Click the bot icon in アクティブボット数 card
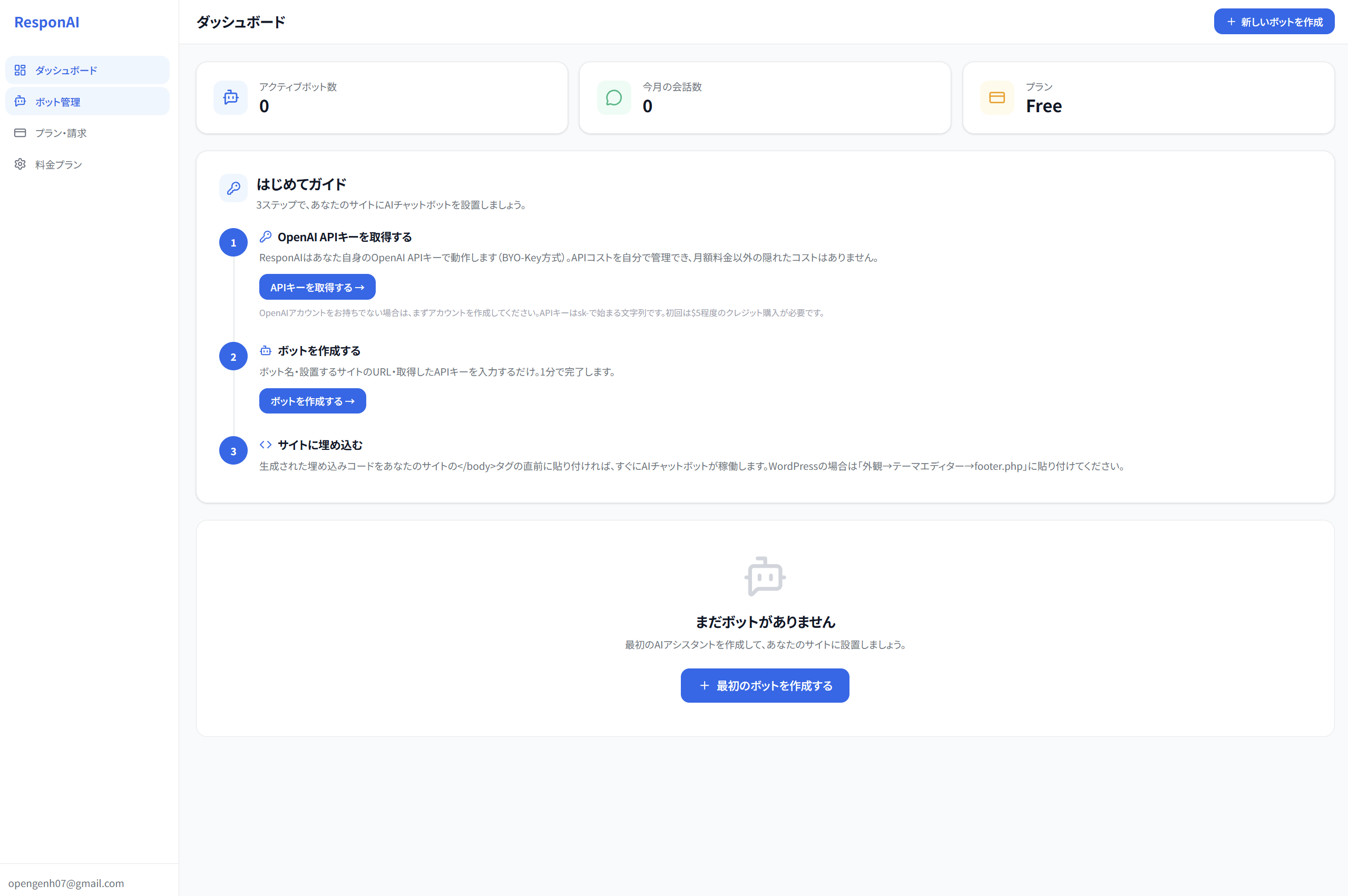This screenshot has width=1348, height=896. point(231,98)
